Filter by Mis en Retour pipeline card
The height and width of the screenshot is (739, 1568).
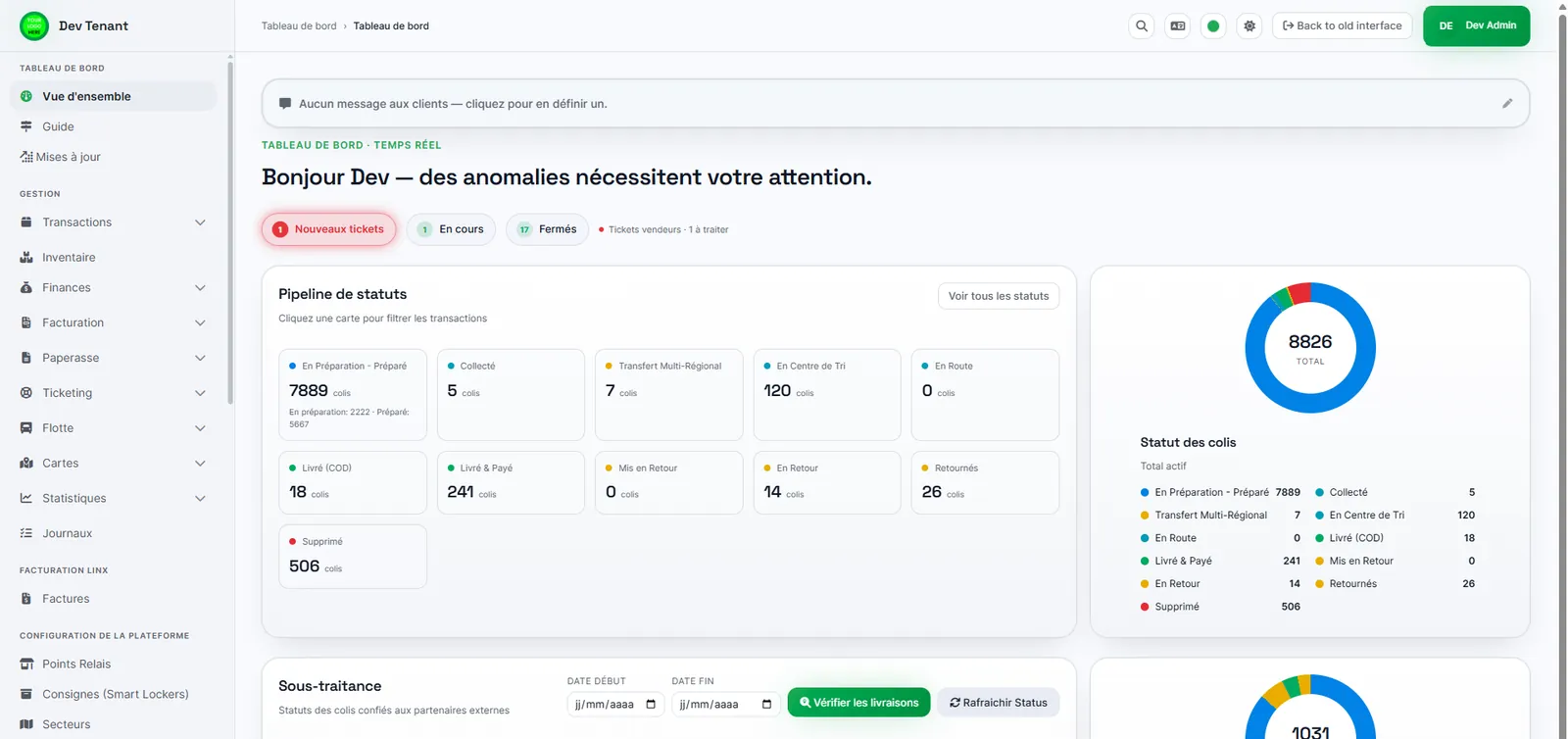click(x=669, y=482)
